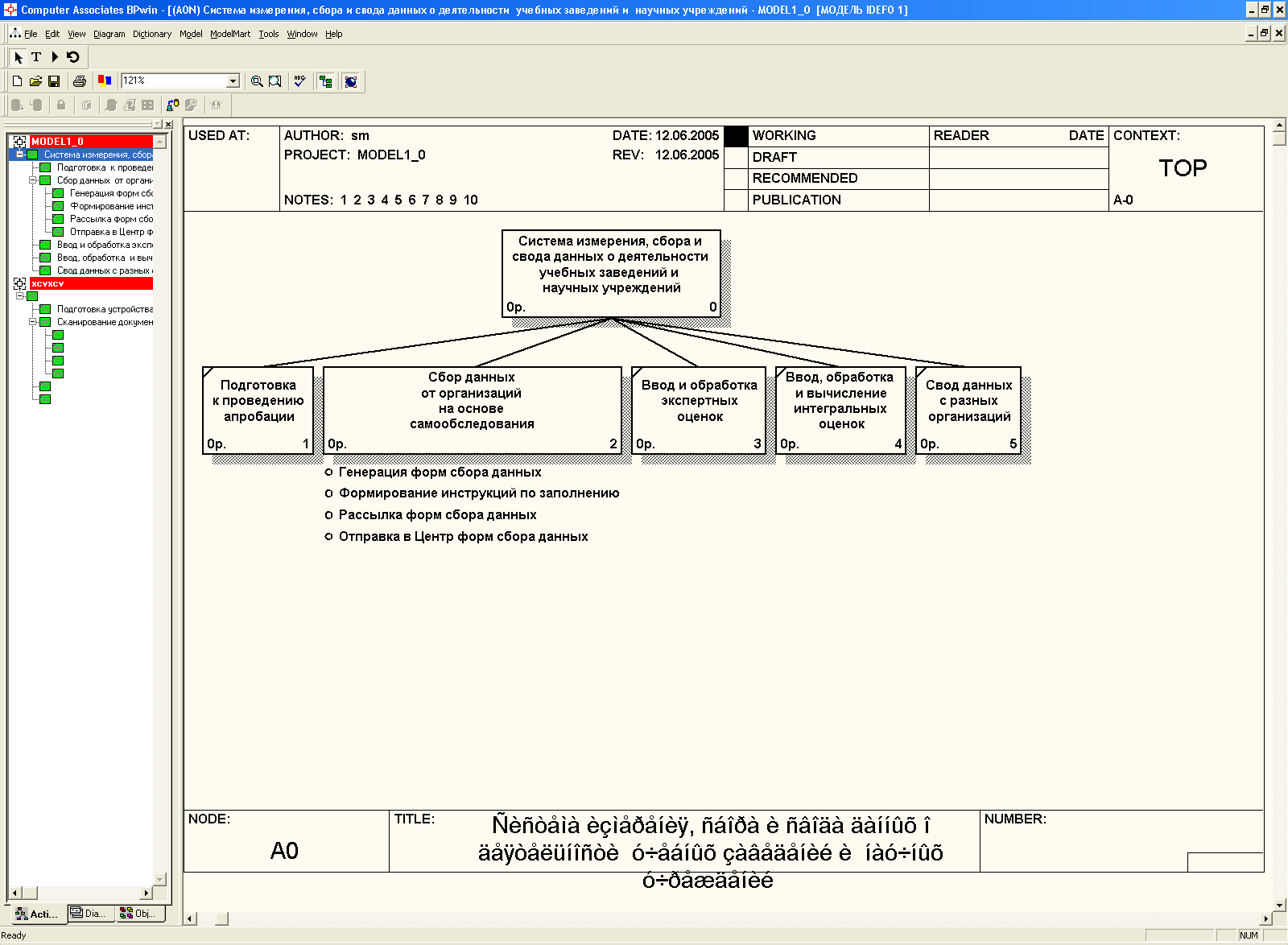The height and width of the screenshot is (945, 1288).
Task: Open the Tools menu
Action: click(269, 34)
